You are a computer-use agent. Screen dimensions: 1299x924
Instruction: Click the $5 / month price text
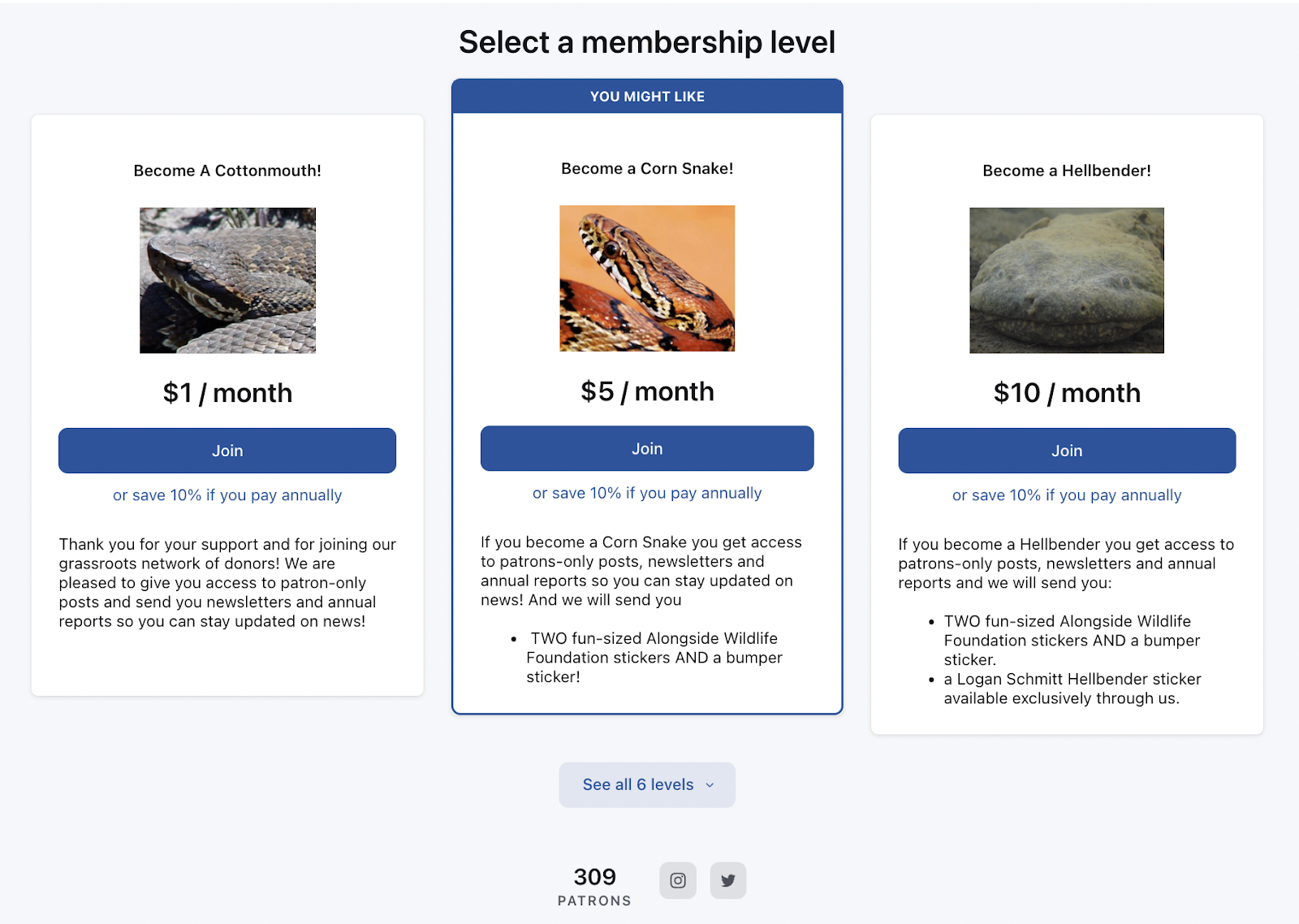[647, 391]
